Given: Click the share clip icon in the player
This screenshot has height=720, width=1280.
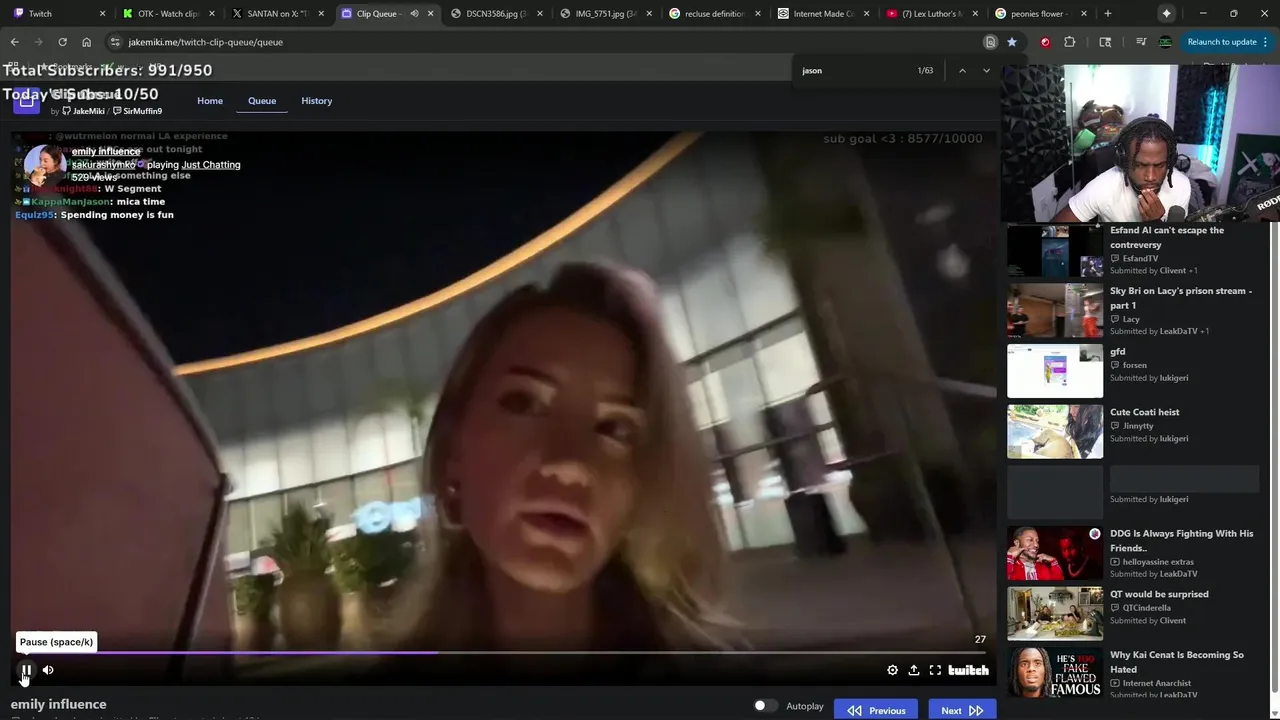Looking at the screenshot, I should point(913,670).
